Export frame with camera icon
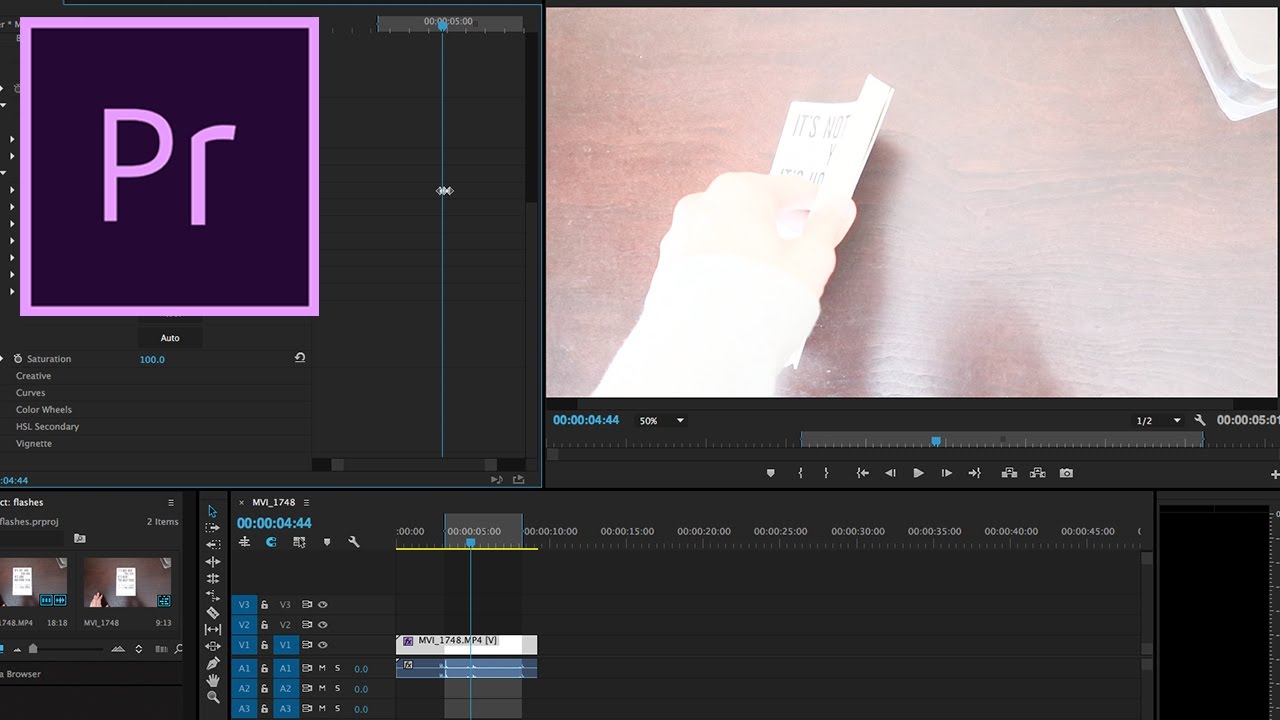This screenshot has width=1280, height=720. click(1066, 473)
